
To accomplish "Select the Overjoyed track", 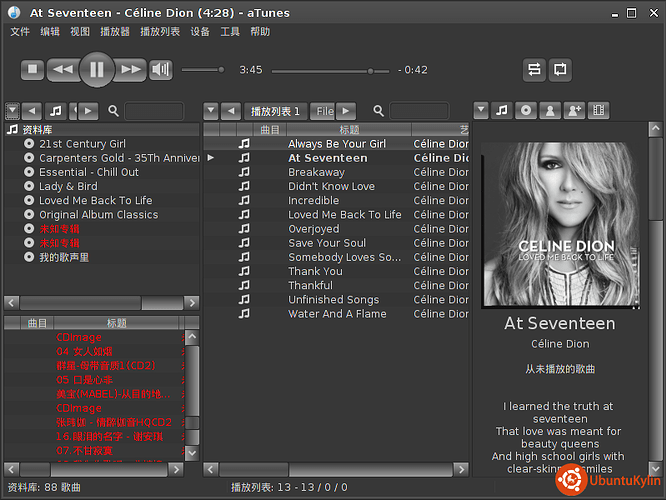I will [x=337, y=229].
